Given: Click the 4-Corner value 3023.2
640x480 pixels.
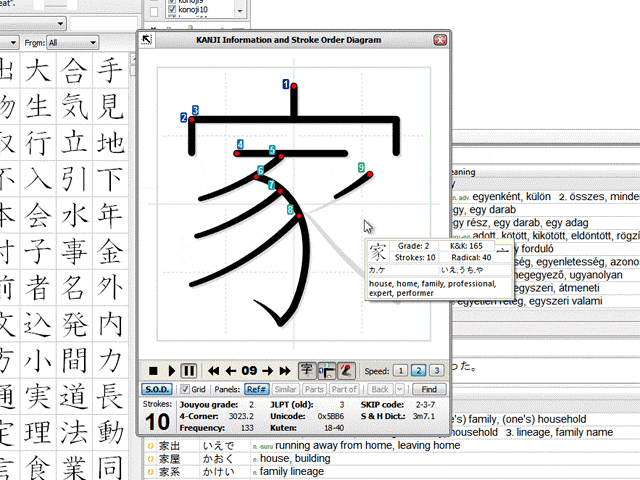Looking at the screenshot, I should (241, 416).
